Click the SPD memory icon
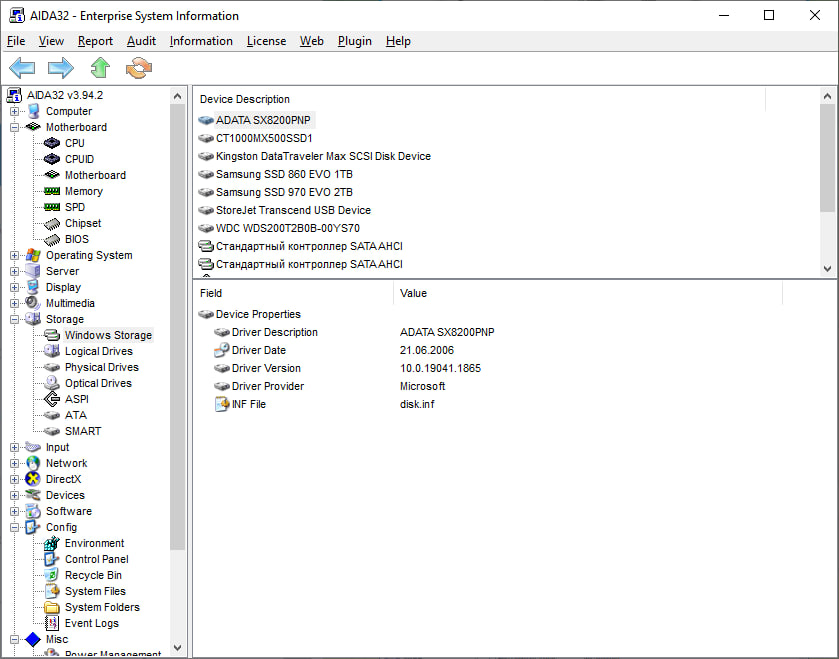The image size is (839, 659). (52, 207)
